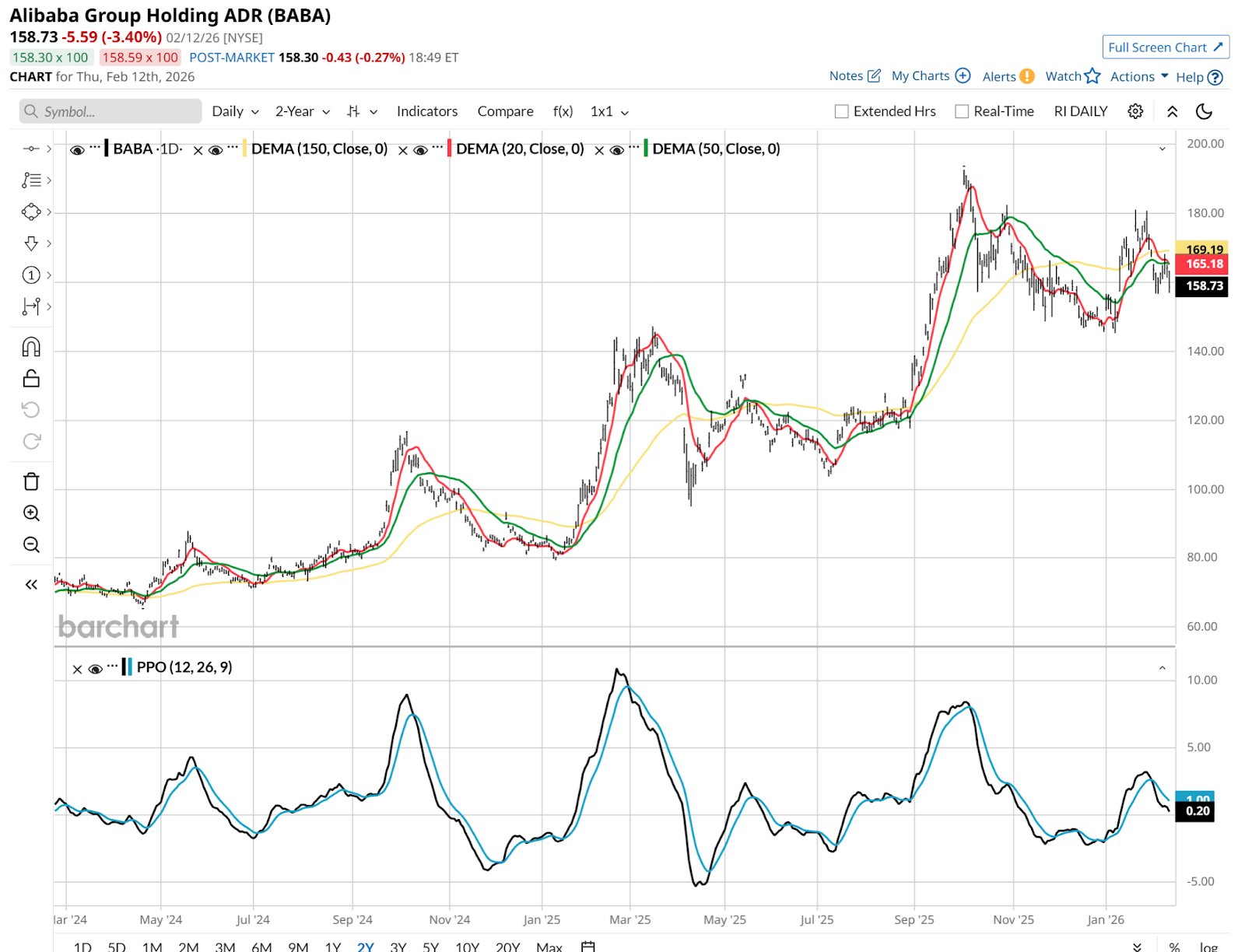Select the 6M time range

pos(262,947)
